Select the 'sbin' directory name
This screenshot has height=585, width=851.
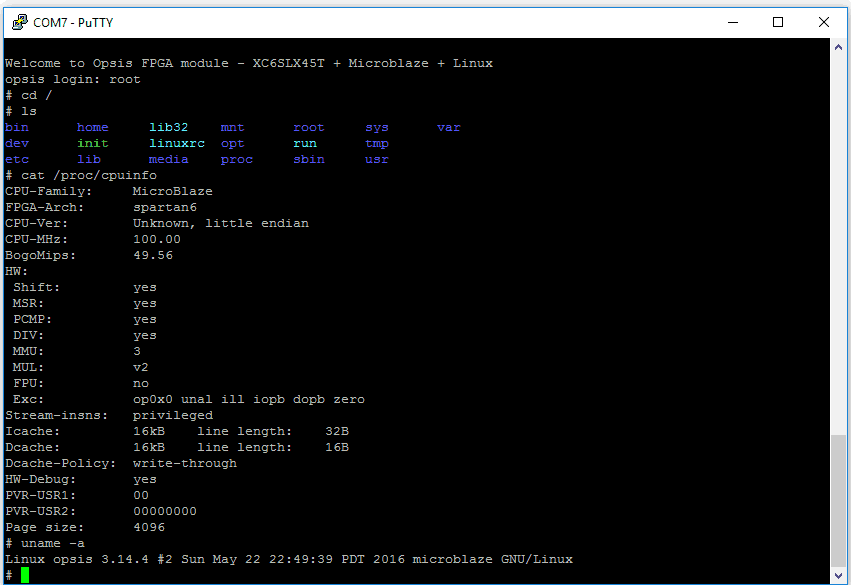point(308,159)
